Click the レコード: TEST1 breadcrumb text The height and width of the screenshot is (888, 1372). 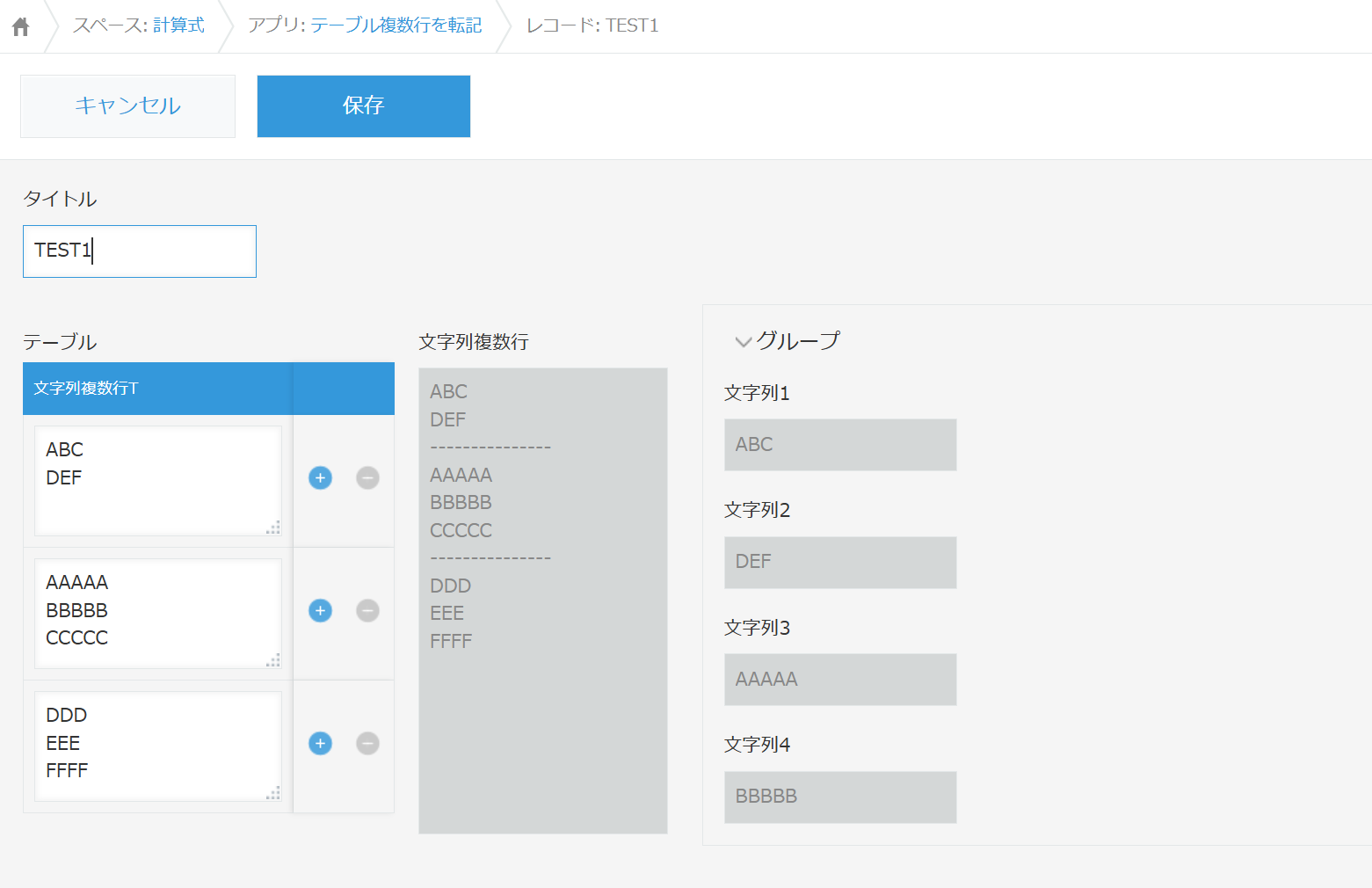pyautogui.click(x=592, y=25)
